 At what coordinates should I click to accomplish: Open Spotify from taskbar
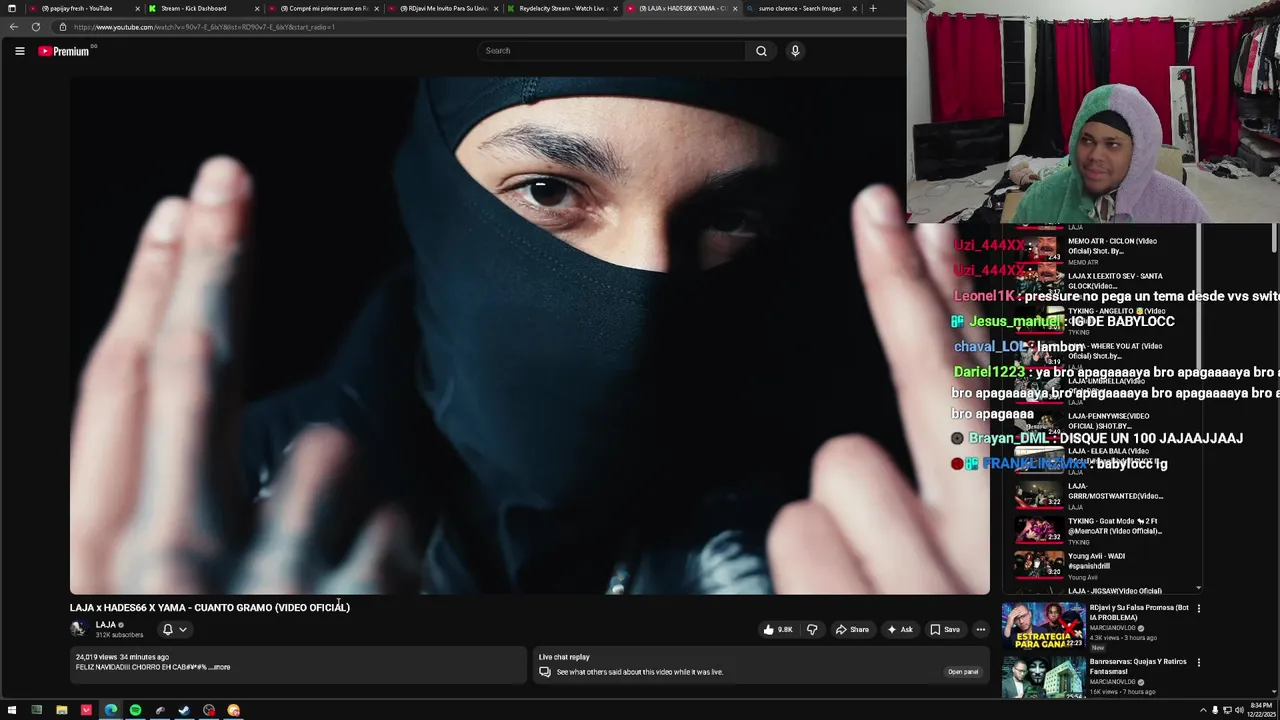coord(135,710)
